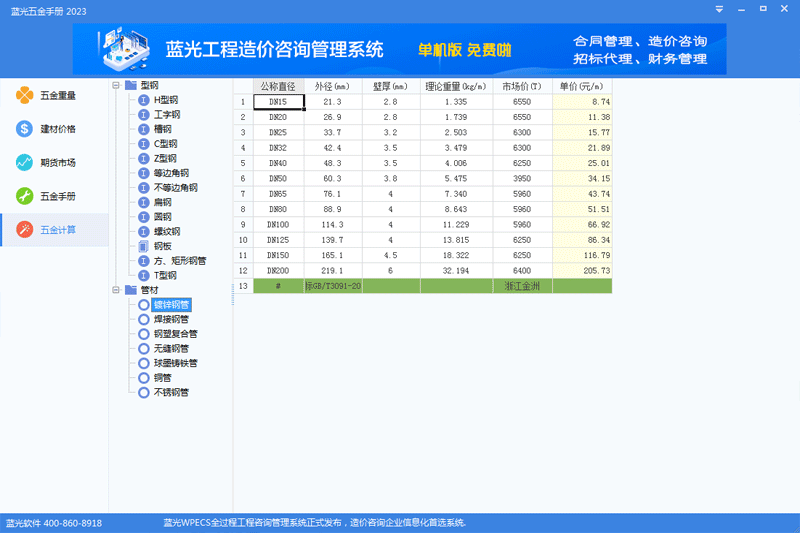Open the 期货市场 chart icon

click(24, 162)
